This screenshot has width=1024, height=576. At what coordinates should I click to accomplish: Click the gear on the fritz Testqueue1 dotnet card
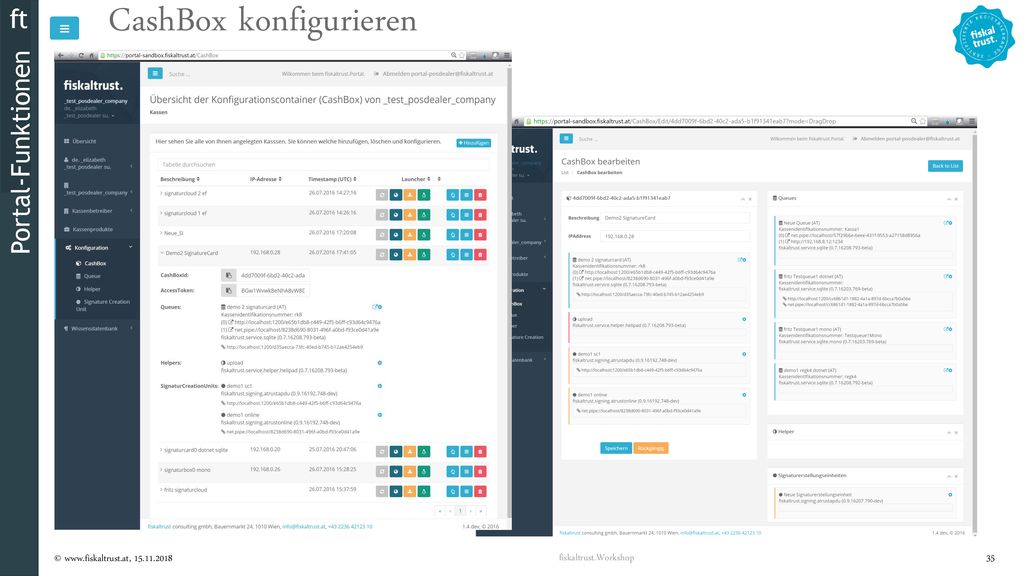click(948, 276)
